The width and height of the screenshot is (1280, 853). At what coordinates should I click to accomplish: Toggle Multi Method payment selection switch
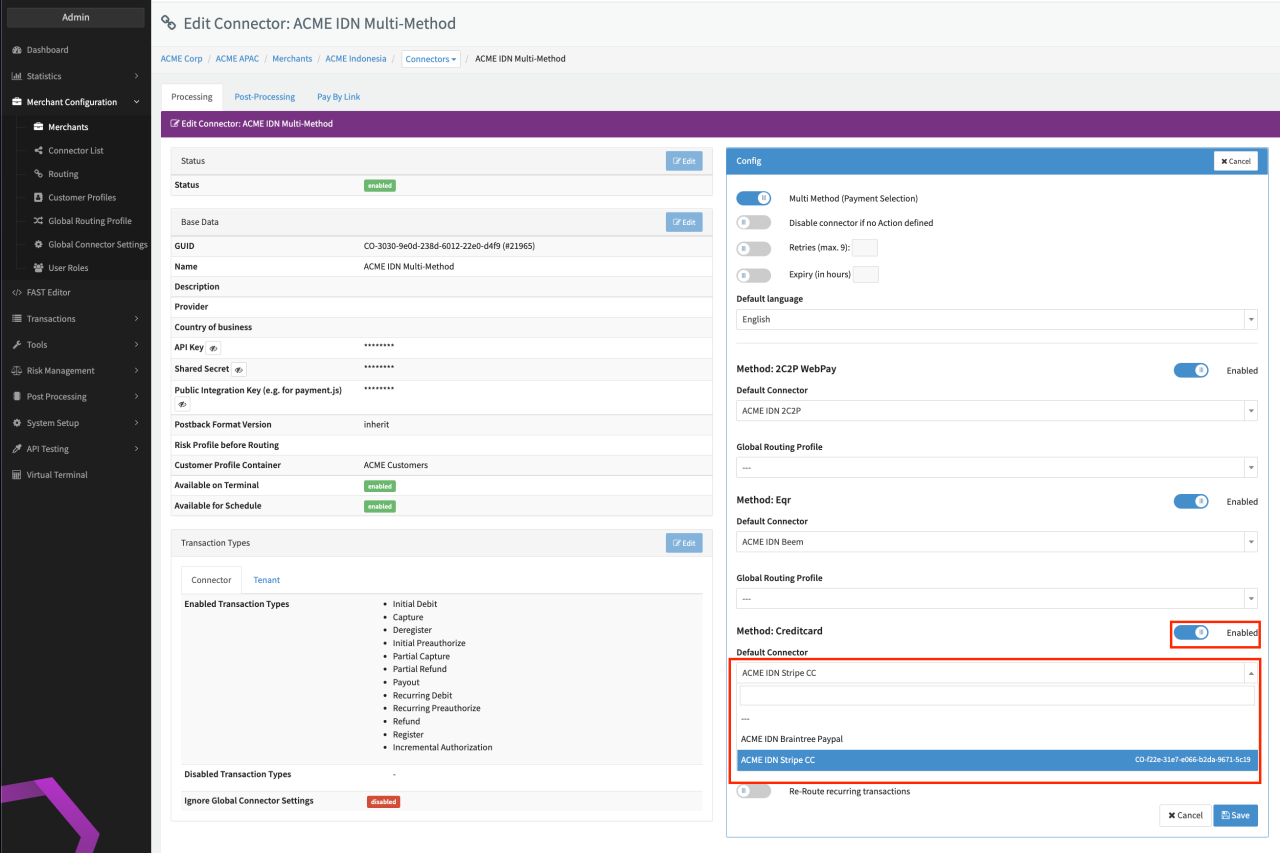[x=753, y=198]
